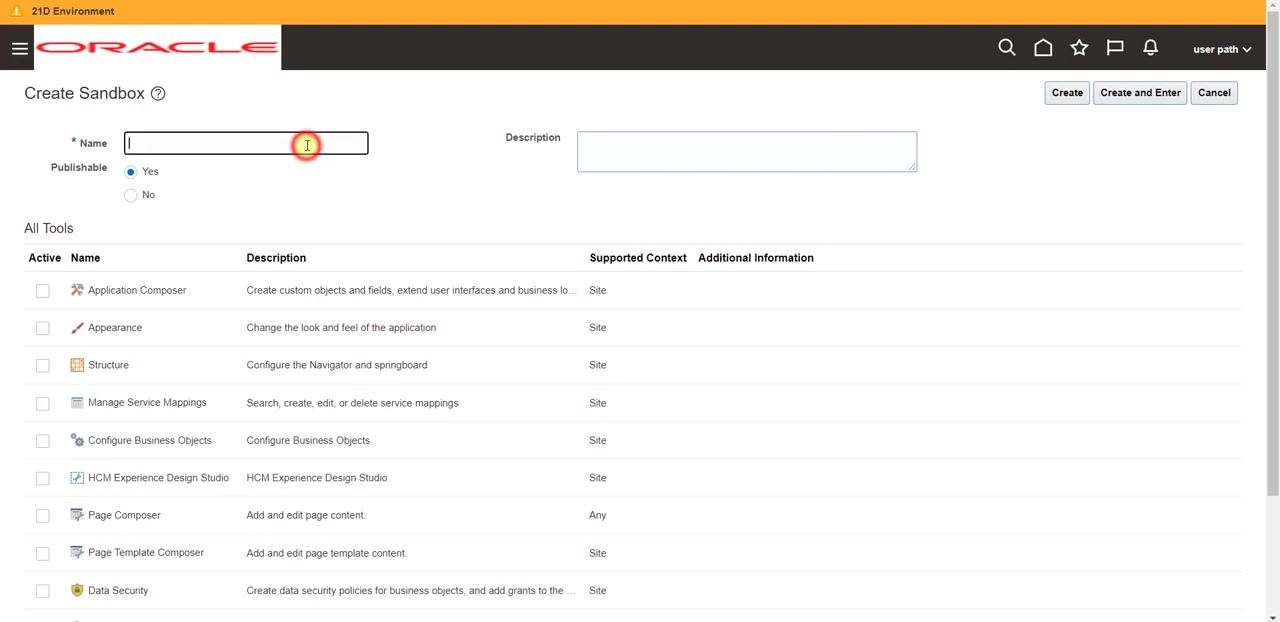The width and height of the screenshot is (1280, 622).
Task: Activate the Page Template Composer checkbox
Action: [42, 553]
